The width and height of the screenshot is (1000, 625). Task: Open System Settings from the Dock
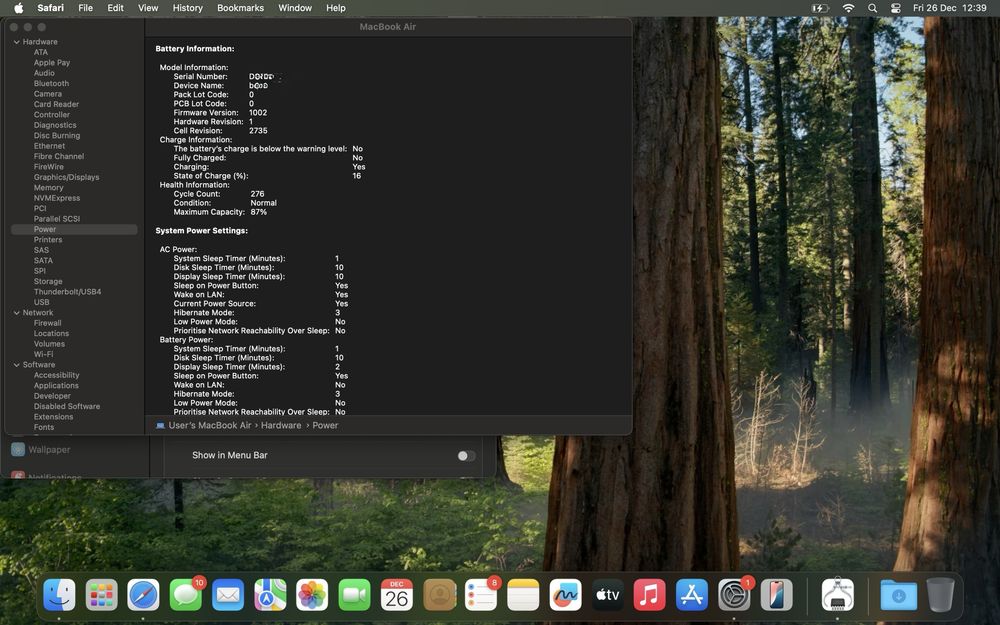(734, 595)
